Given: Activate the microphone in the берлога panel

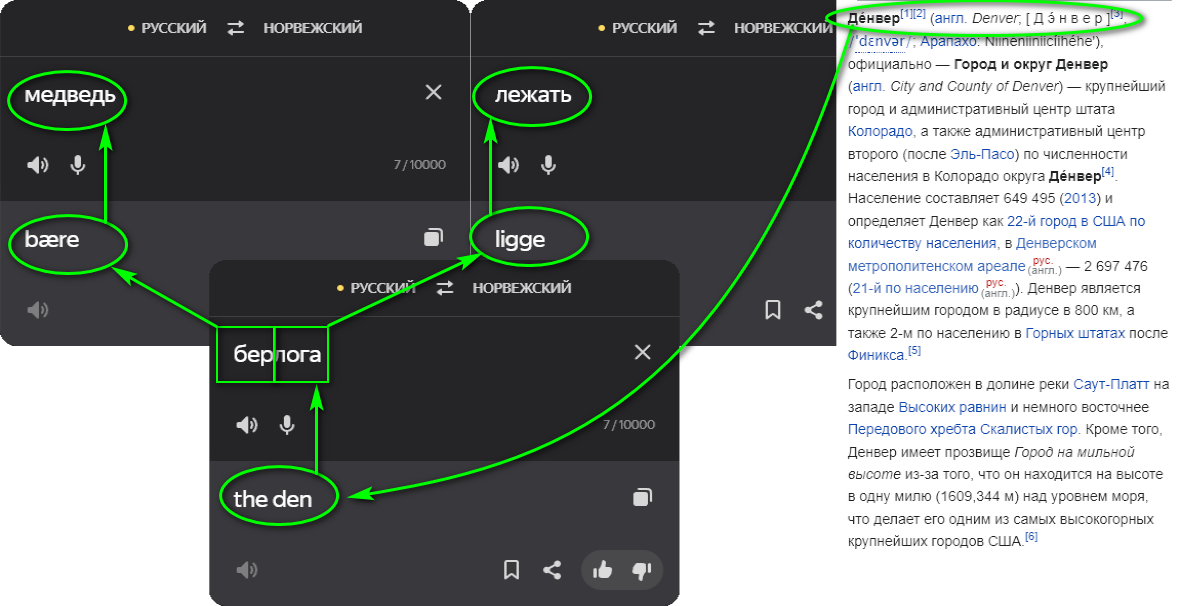Looking at the screenshot, I should tap(287, 425).
